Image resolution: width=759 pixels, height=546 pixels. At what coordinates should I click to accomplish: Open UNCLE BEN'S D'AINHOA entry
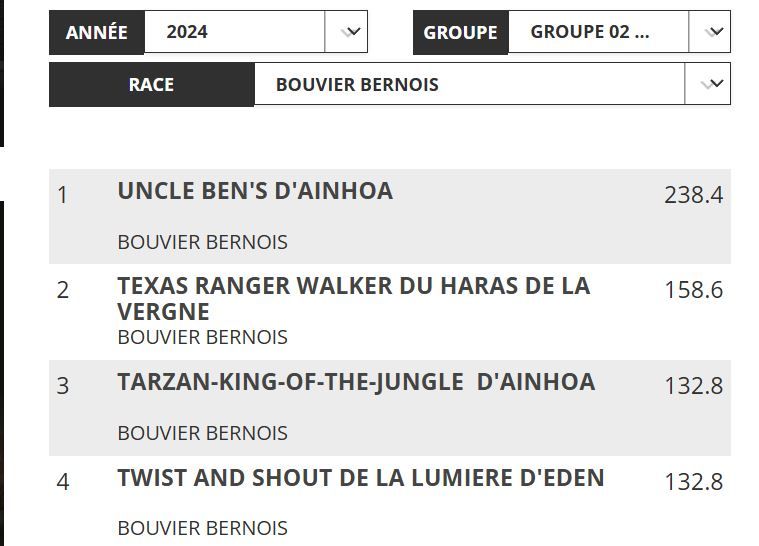[x=255, y=191]
